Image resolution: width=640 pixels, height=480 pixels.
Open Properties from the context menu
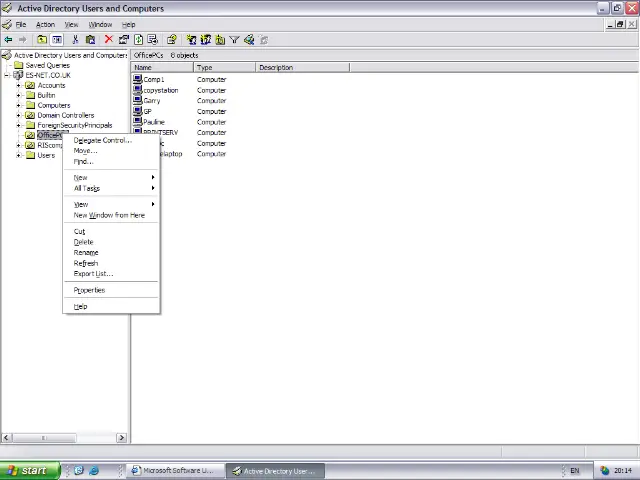[111, 290]
